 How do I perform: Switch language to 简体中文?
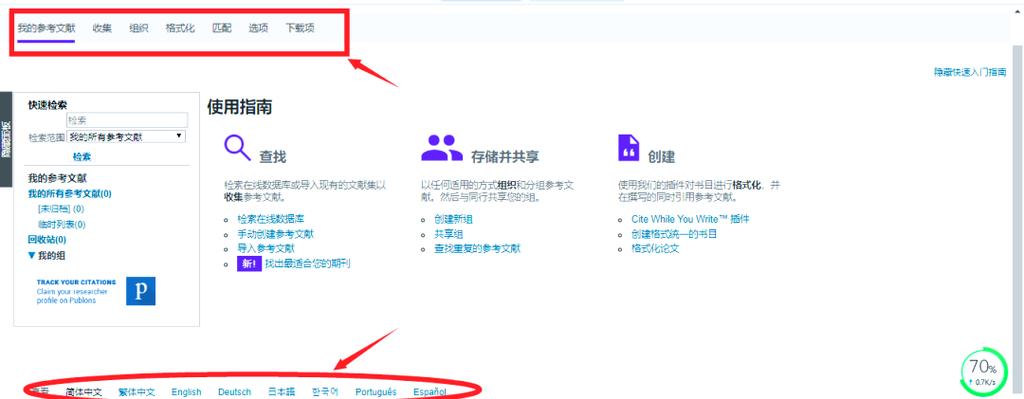84,392
